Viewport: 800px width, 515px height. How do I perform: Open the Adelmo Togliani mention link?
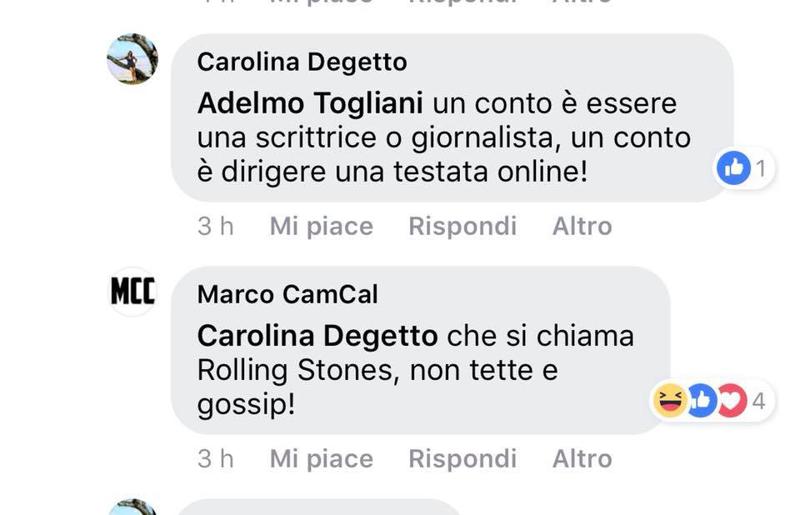[311, 103]
